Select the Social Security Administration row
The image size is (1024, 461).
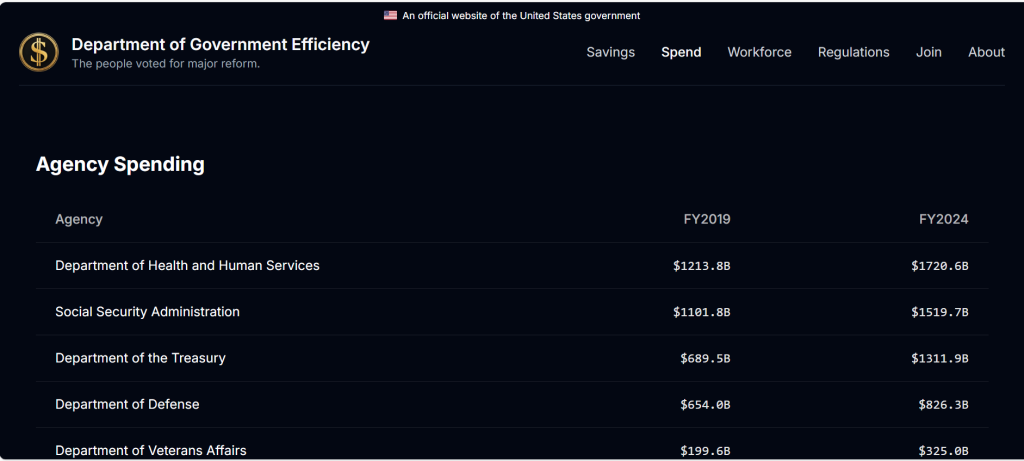(x=147, y=311)
